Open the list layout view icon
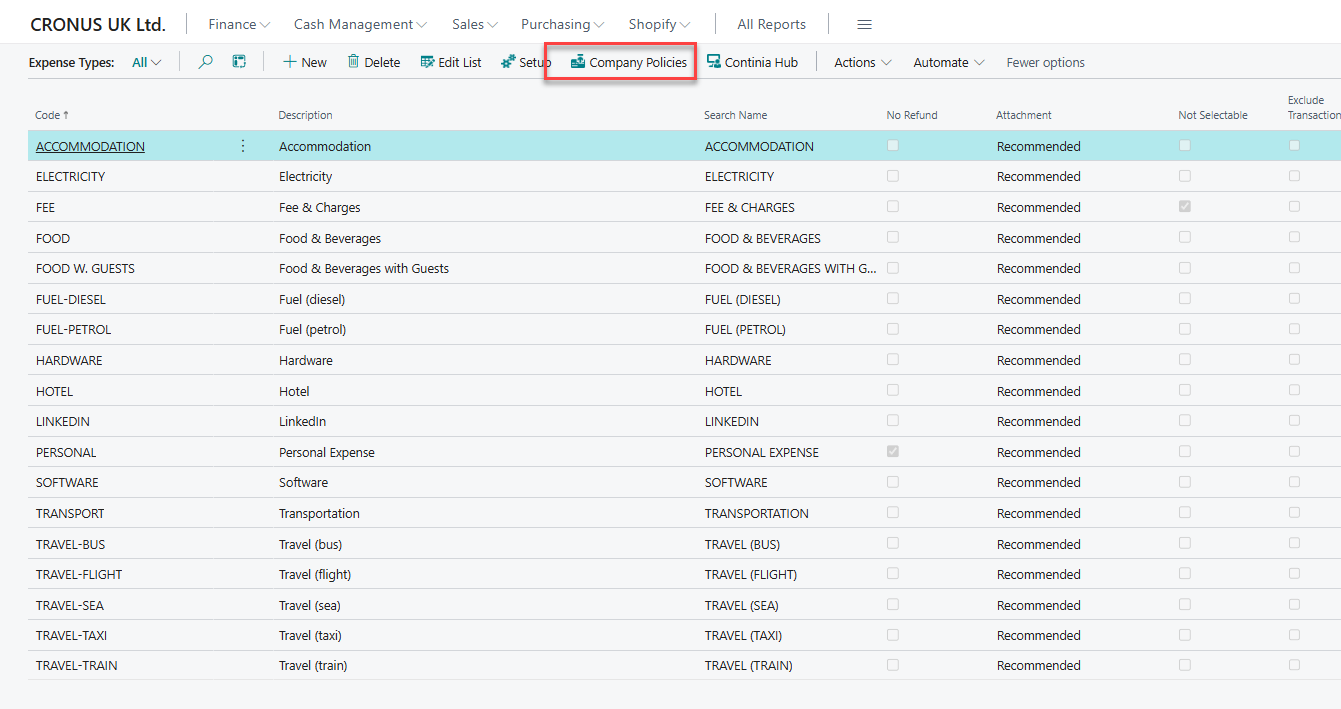 (239, 62)
